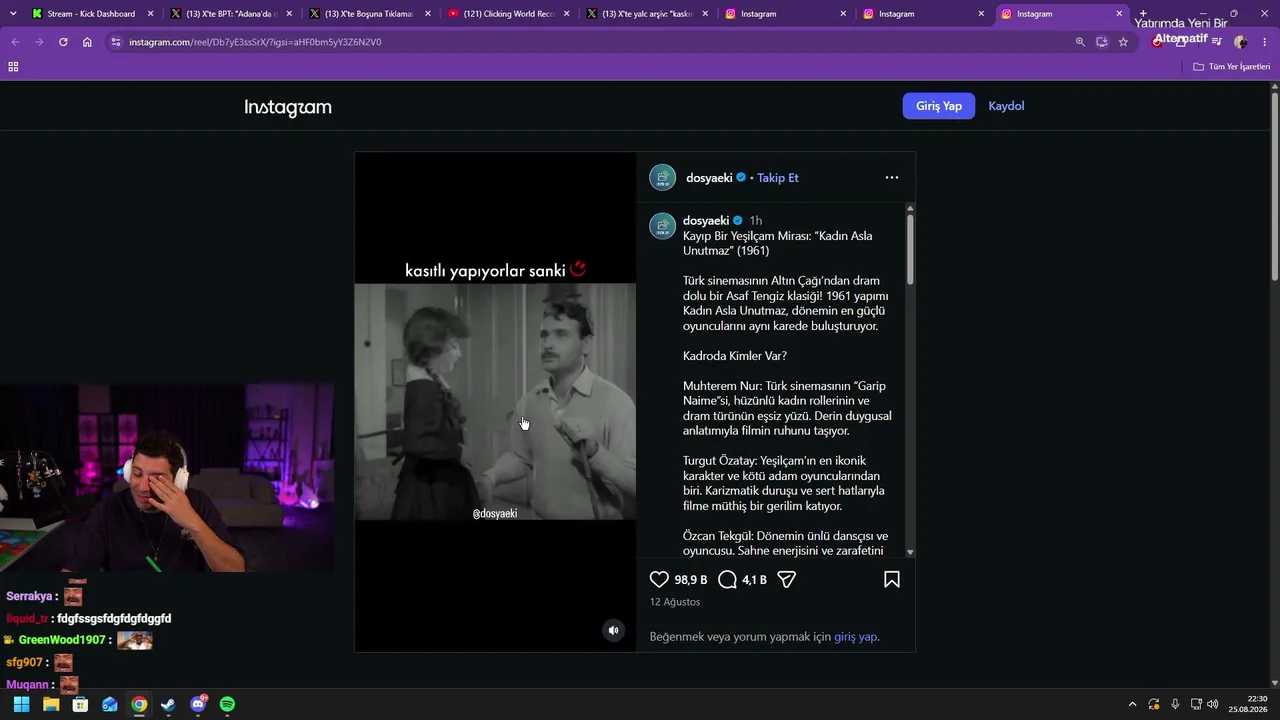The image size is (1280, 720).
Task: Reload the Instagram page
Action: 63,42
